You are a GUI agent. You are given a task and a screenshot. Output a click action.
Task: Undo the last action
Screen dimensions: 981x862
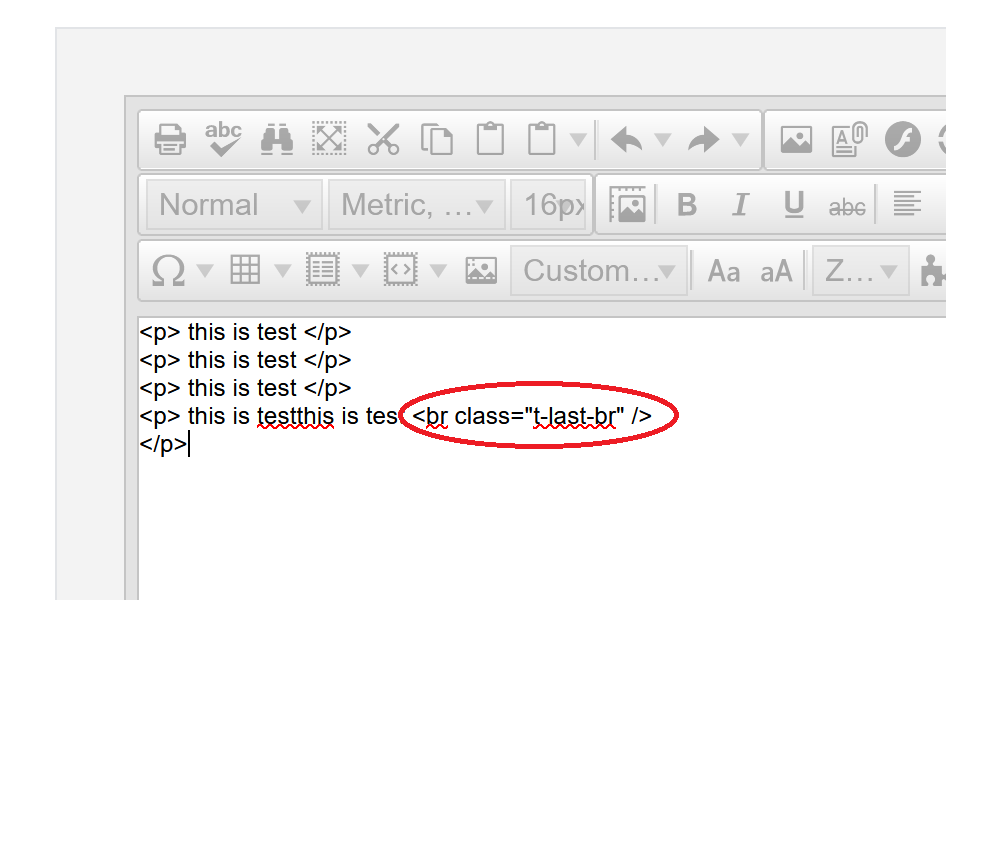(627, 140)
